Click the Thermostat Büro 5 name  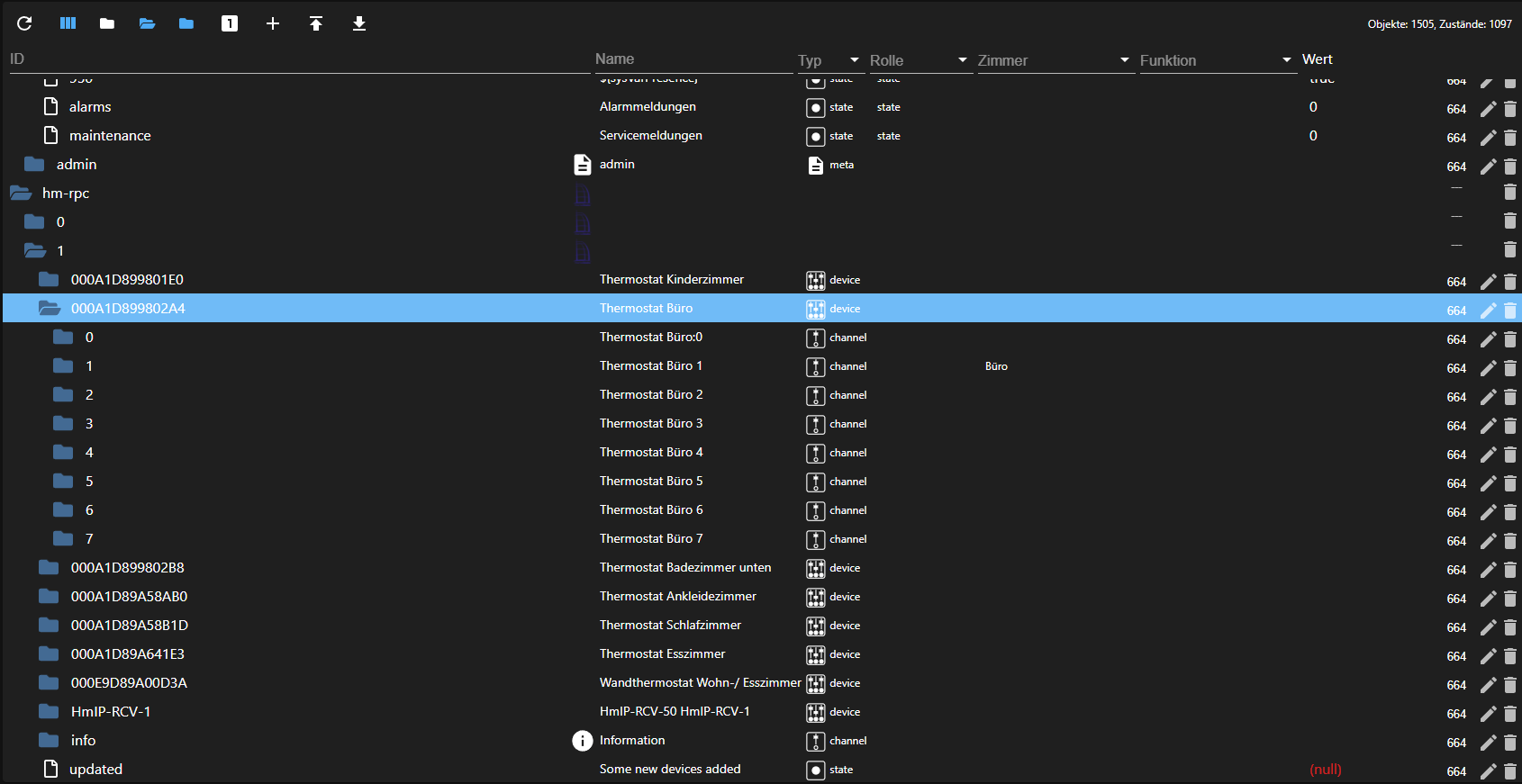pyautogui.click(x=651, y=481)
